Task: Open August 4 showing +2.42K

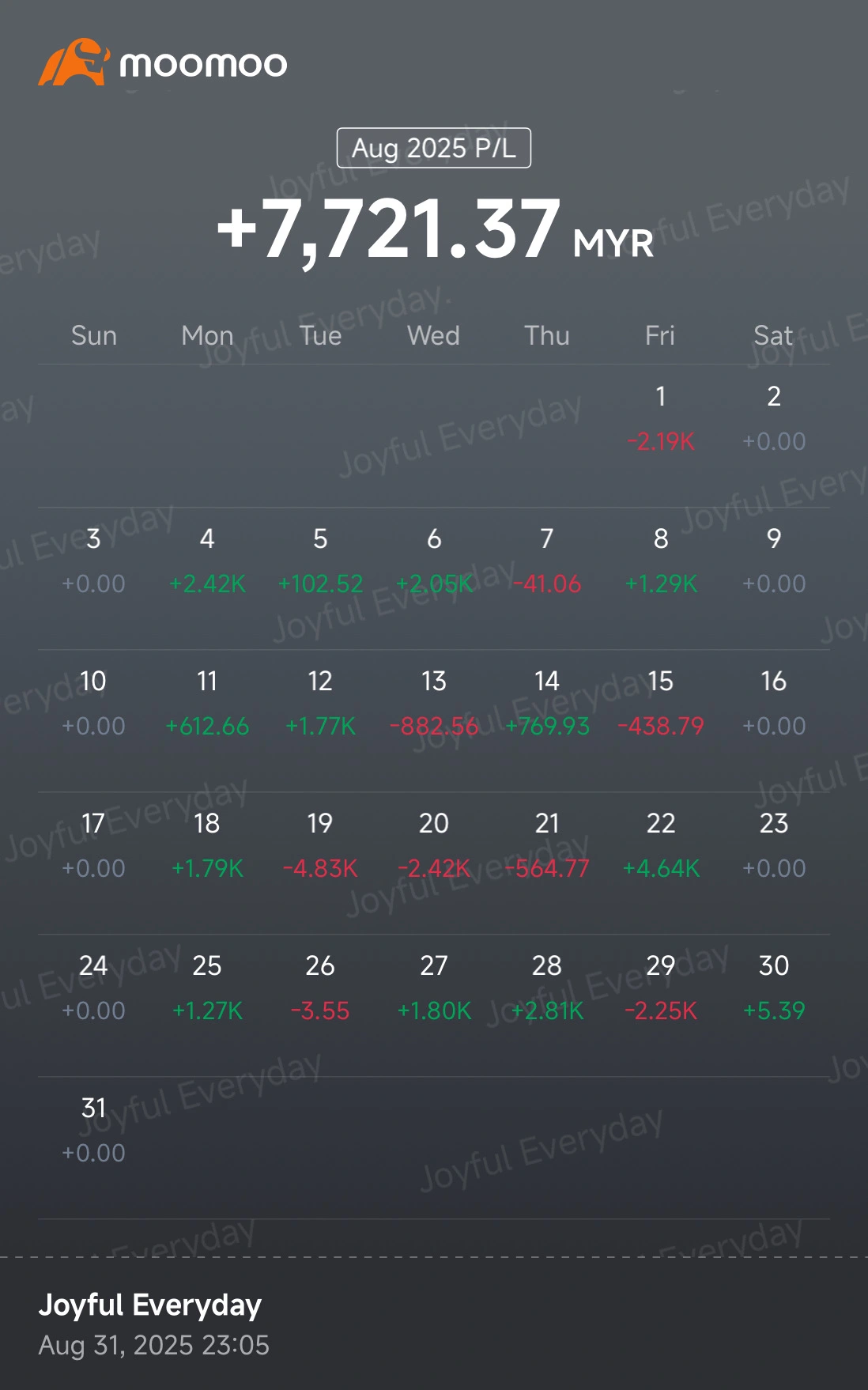Action: click(x=207, y=561)
